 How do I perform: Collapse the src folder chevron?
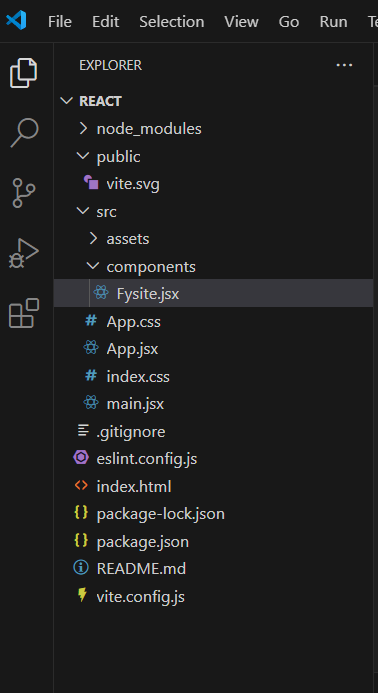(x=83, y=211)
